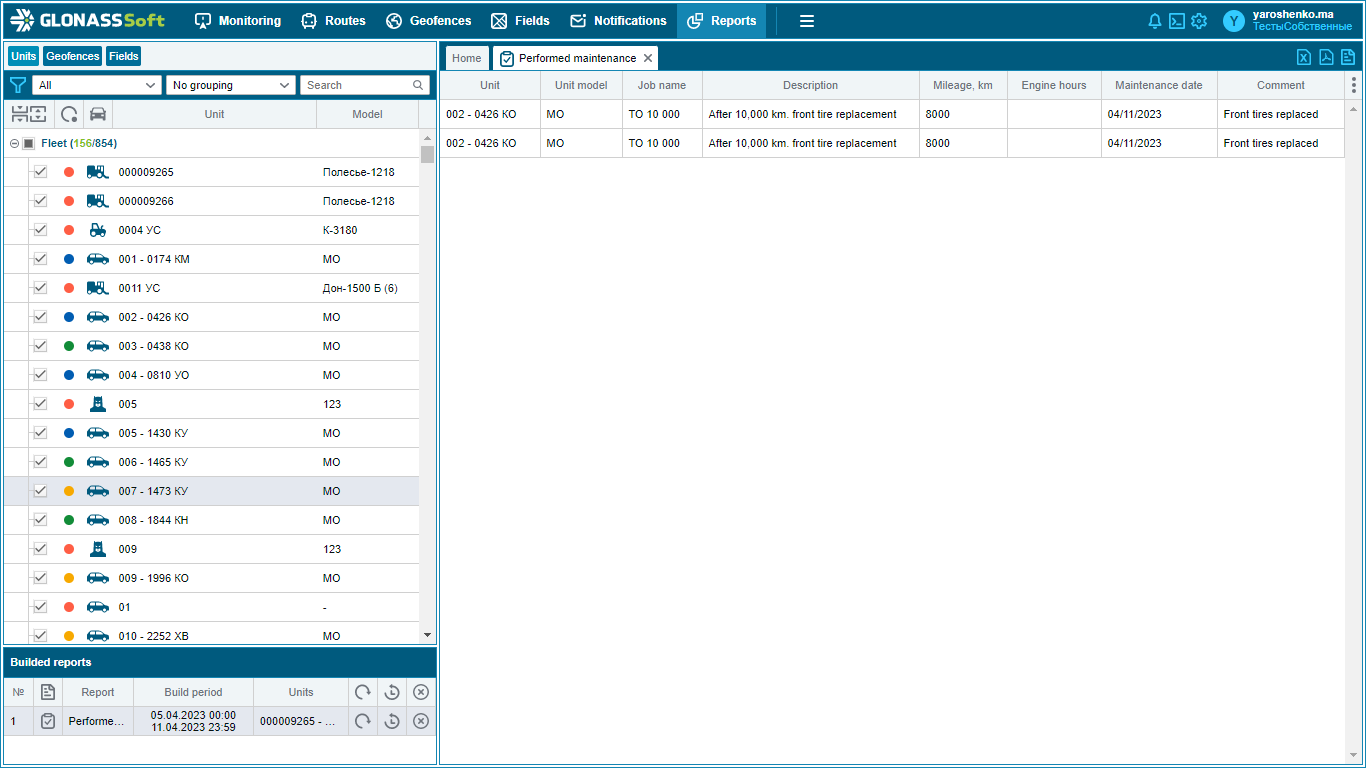
Task: Export report to PDF
Action: [1326, 57]
